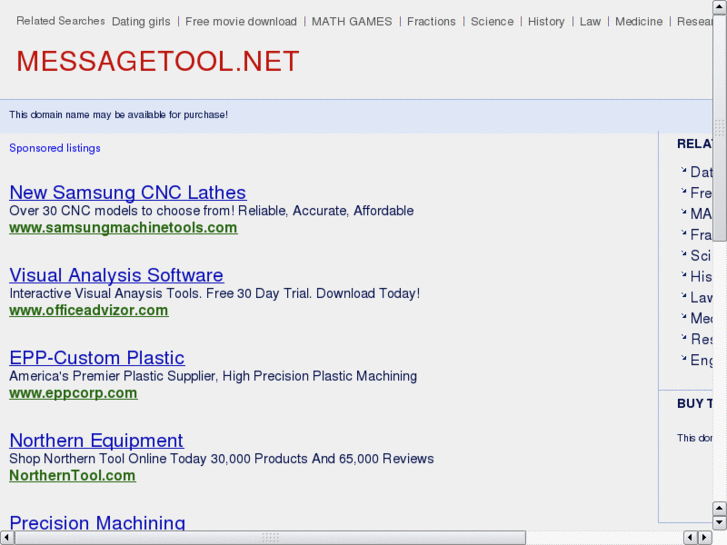Select History related search in top bar
The image size is (727, 545).
pos(546,21)
